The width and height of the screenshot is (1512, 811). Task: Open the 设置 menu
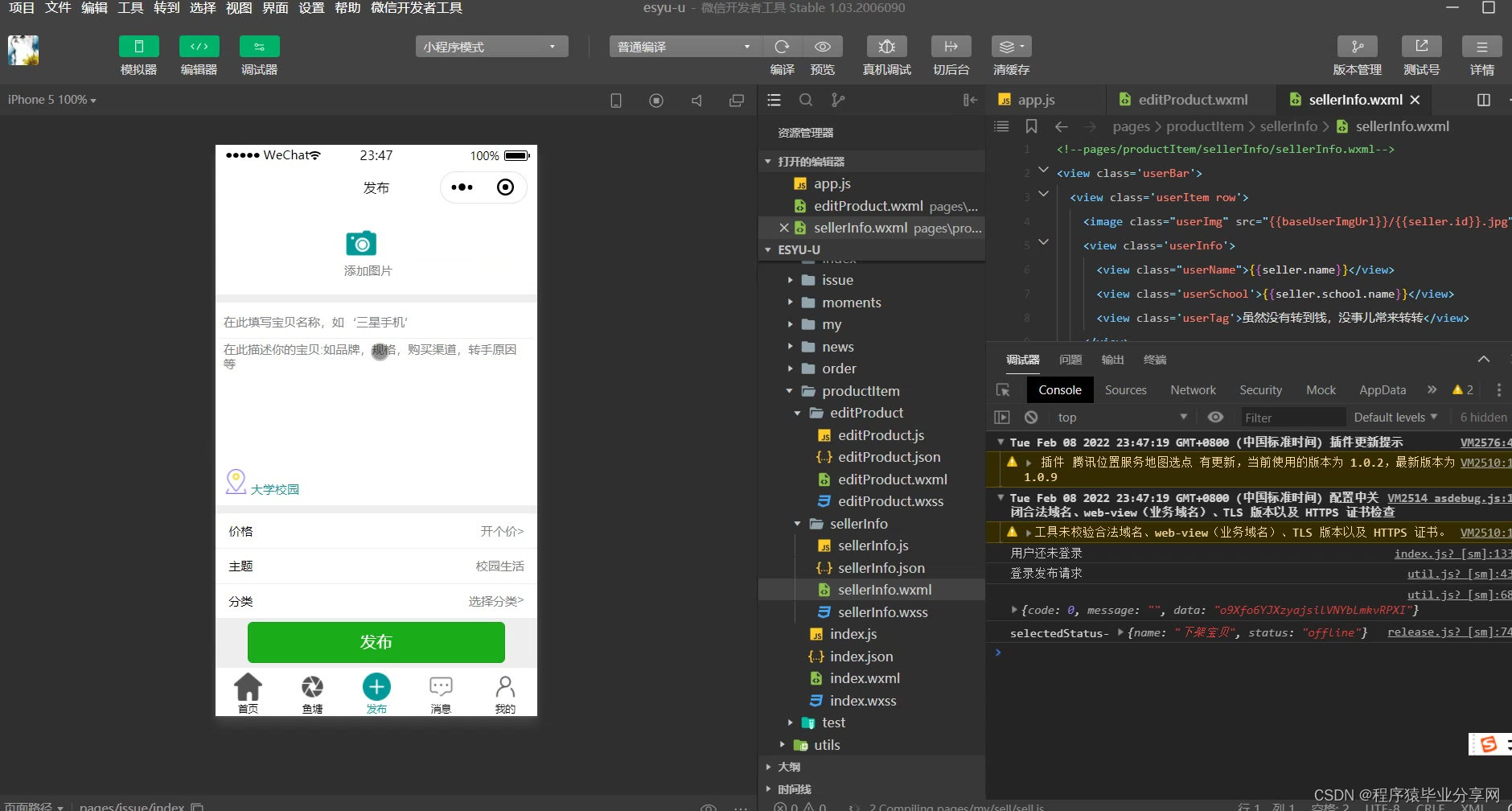[x=311, y=8]
